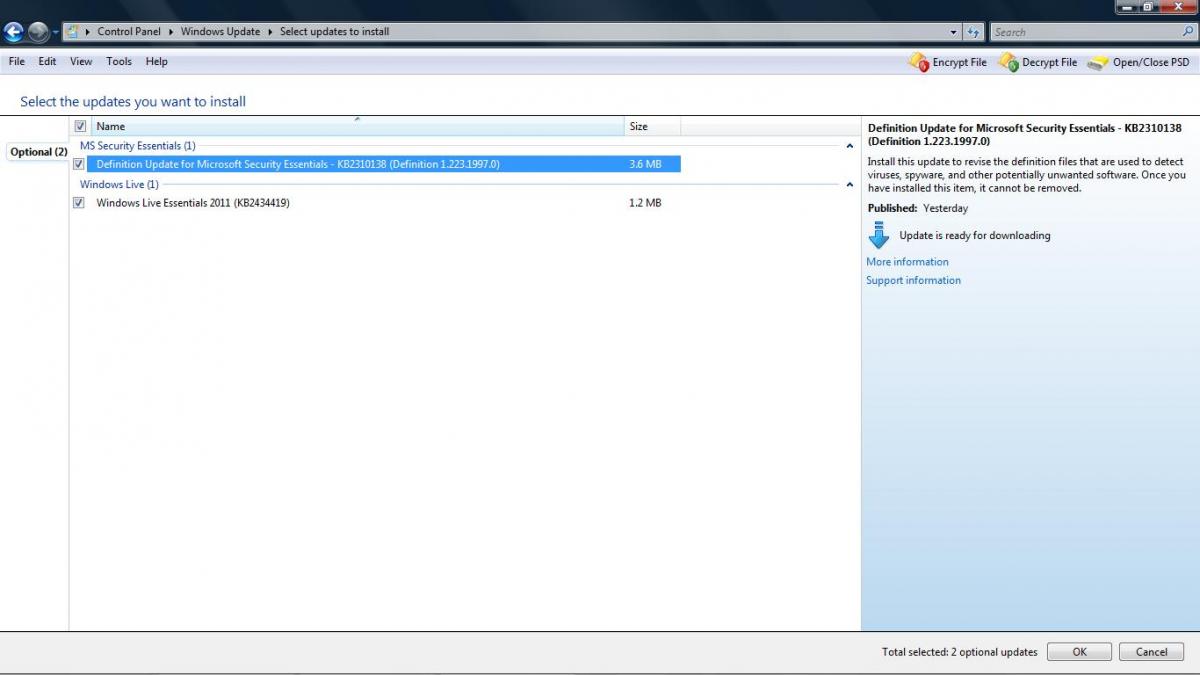Click the search magnifier icon
Screen dimensions: 1200x675
click(1186, 32)
